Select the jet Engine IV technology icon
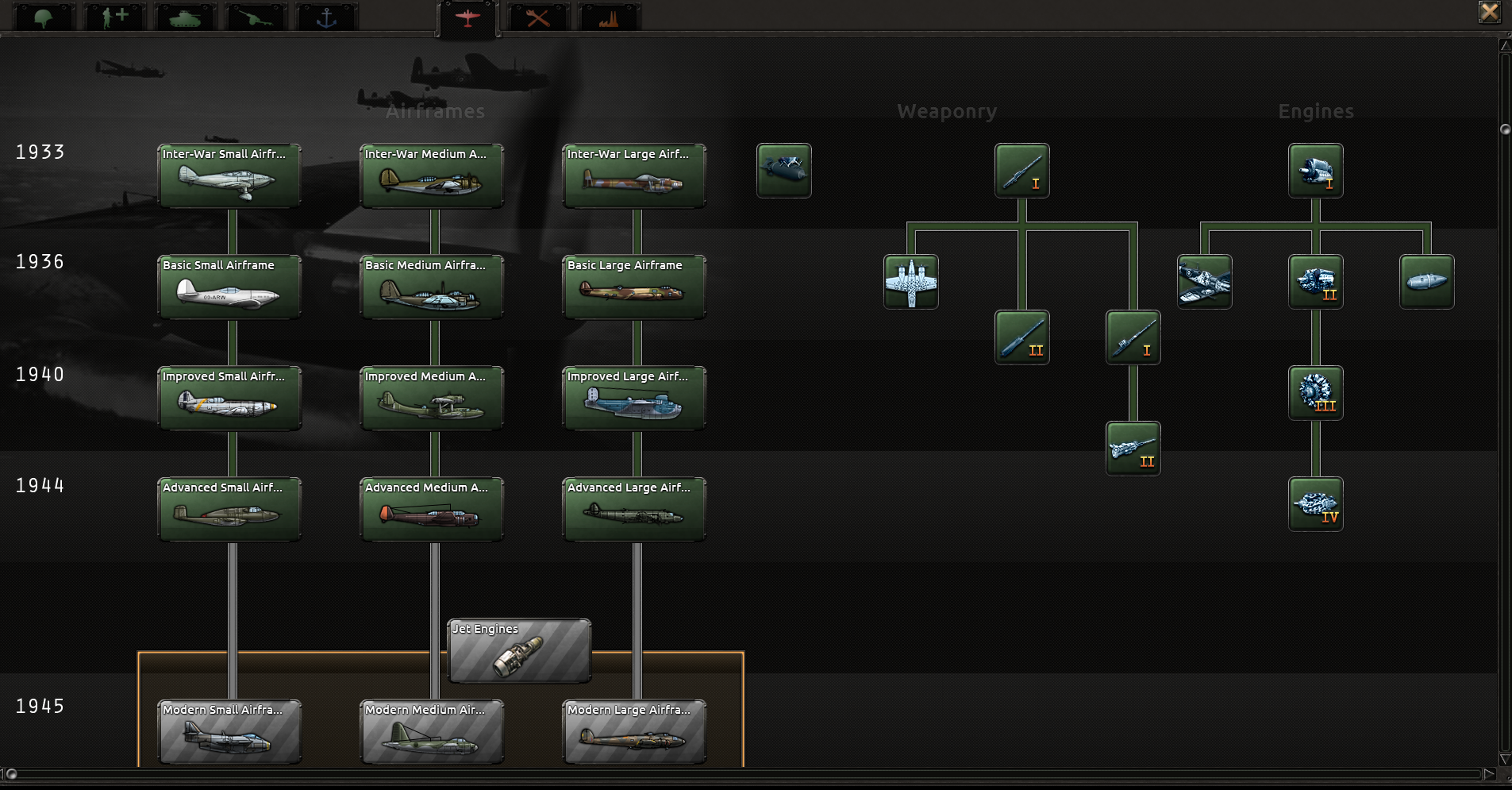Screen dimensions: 1512x790 point(1315,503)
